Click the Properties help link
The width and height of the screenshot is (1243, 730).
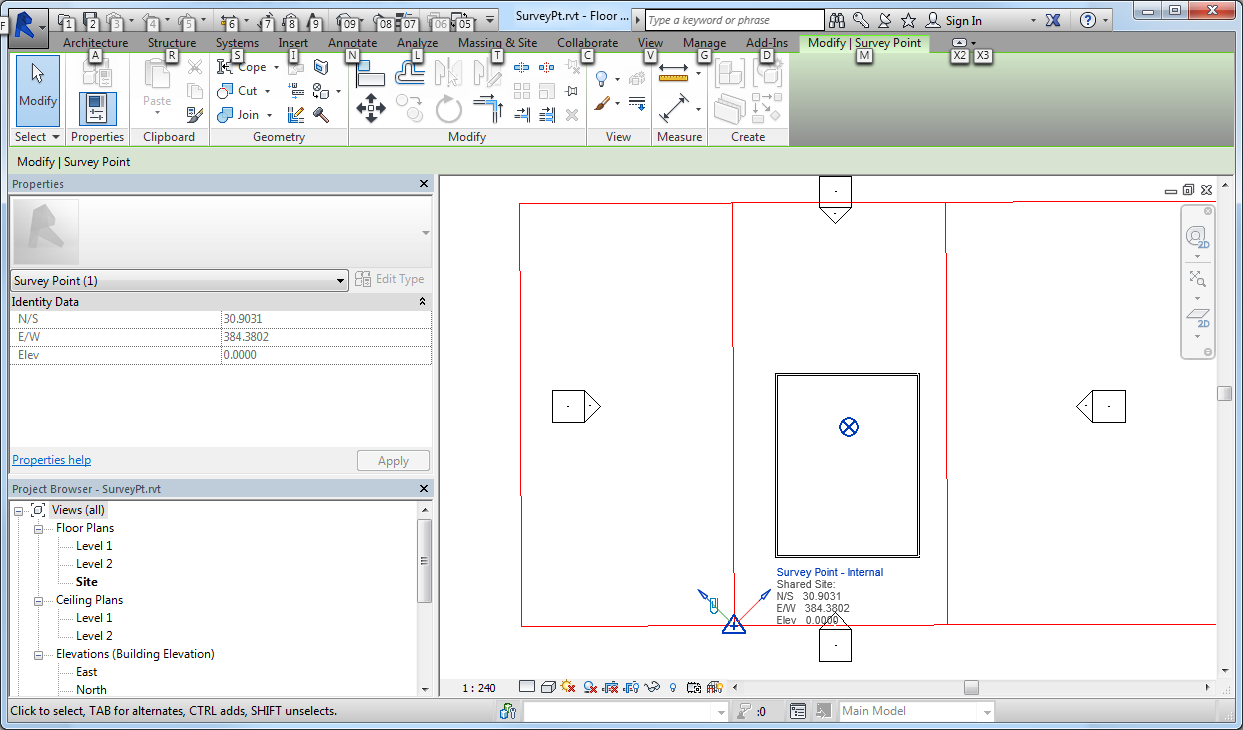(51, 460)
